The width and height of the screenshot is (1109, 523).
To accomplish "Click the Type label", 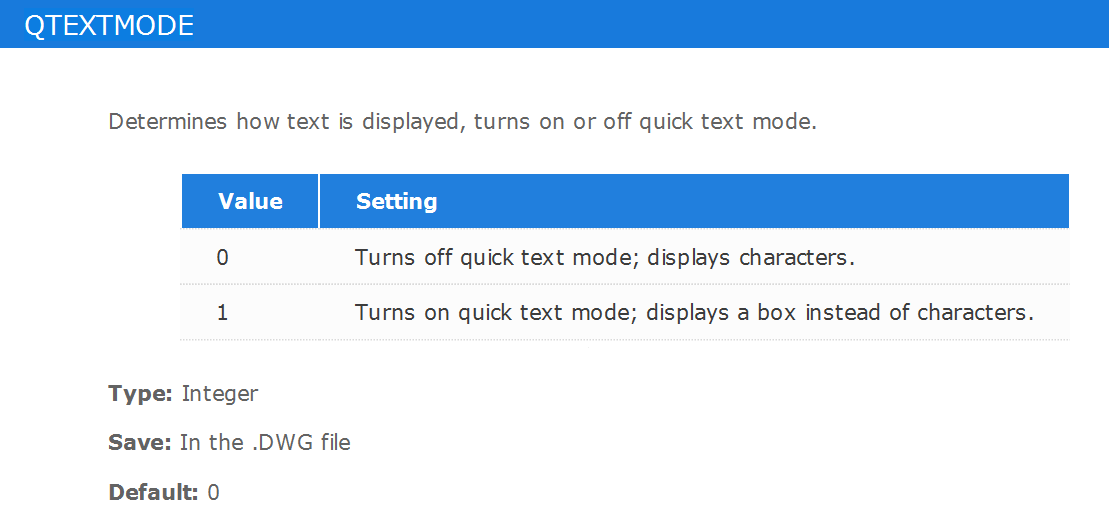I will coord(140,393).
